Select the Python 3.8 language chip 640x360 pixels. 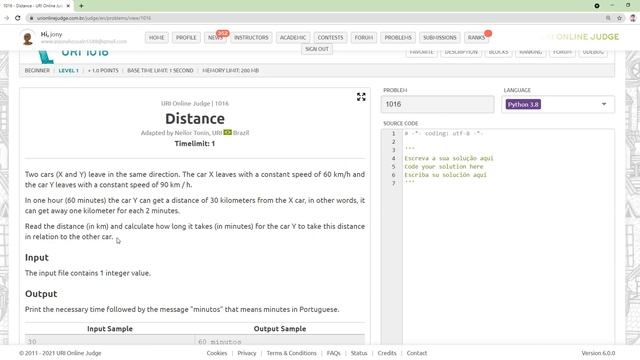[x=523, y=104]
